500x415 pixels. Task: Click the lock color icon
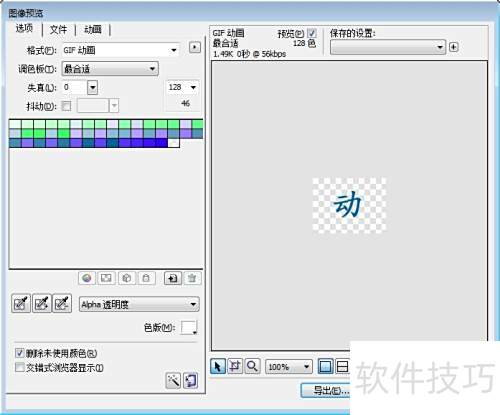tap(146, 278)
